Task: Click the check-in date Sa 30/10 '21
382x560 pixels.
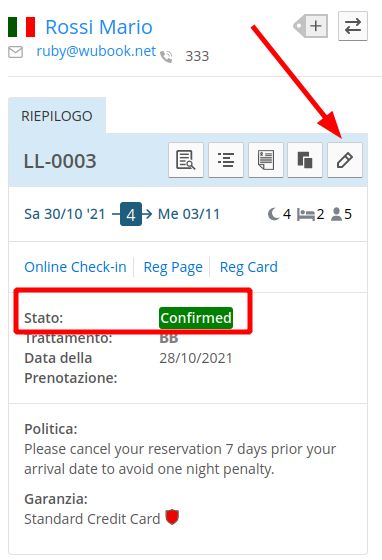Action: point(65,214)
